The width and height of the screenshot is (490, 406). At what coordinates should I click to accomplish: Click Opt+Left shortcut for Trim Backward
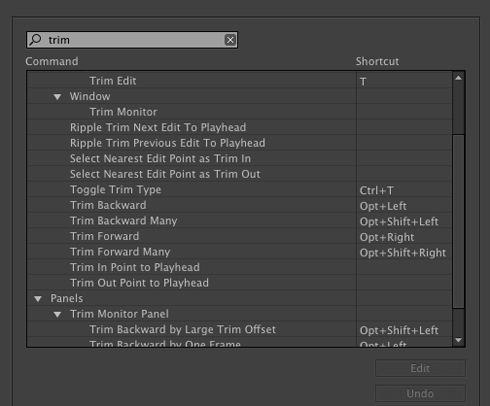[383, 206]
